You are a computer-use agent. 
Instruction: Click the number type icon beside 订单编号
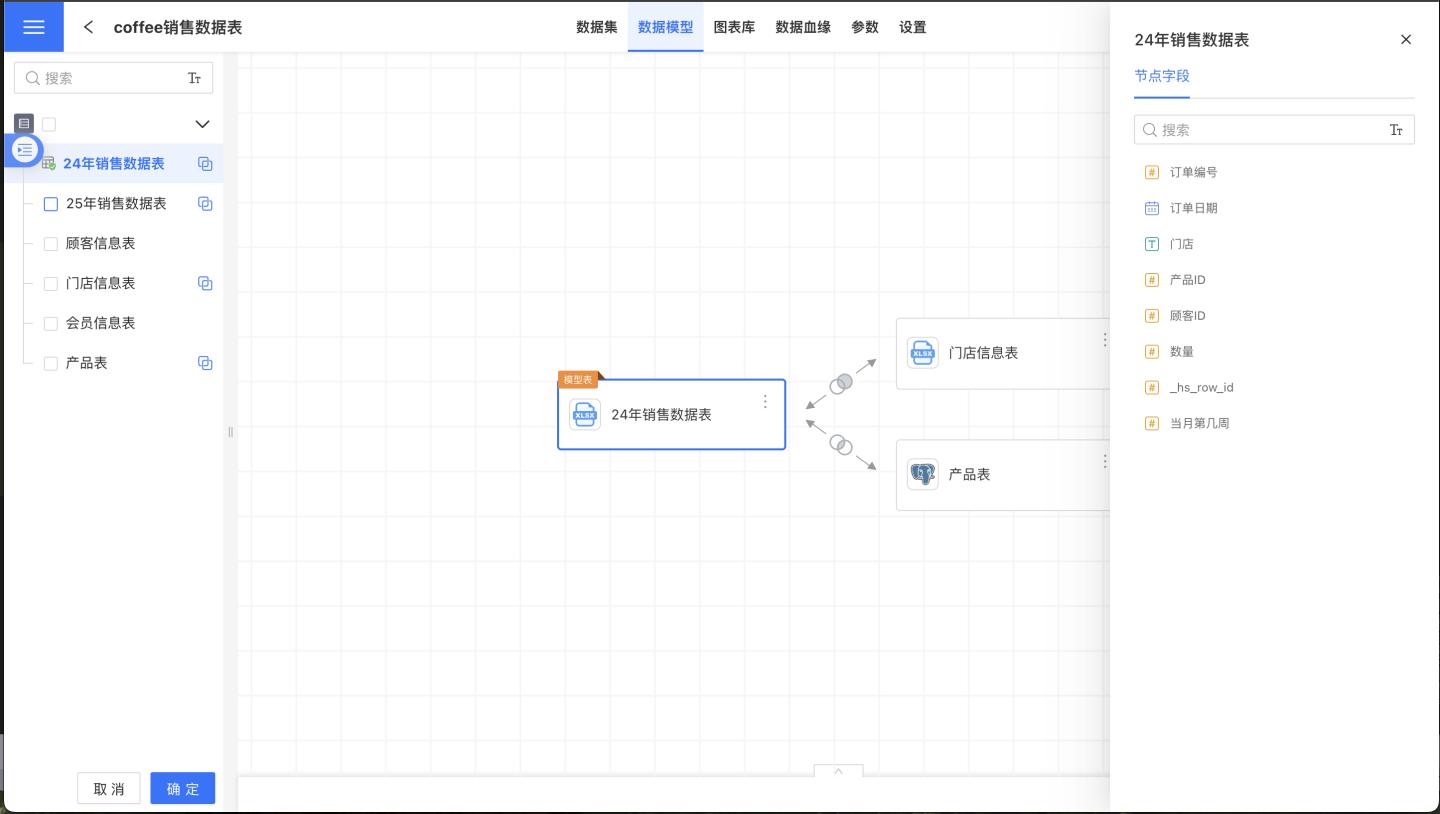coord(1151,172)
